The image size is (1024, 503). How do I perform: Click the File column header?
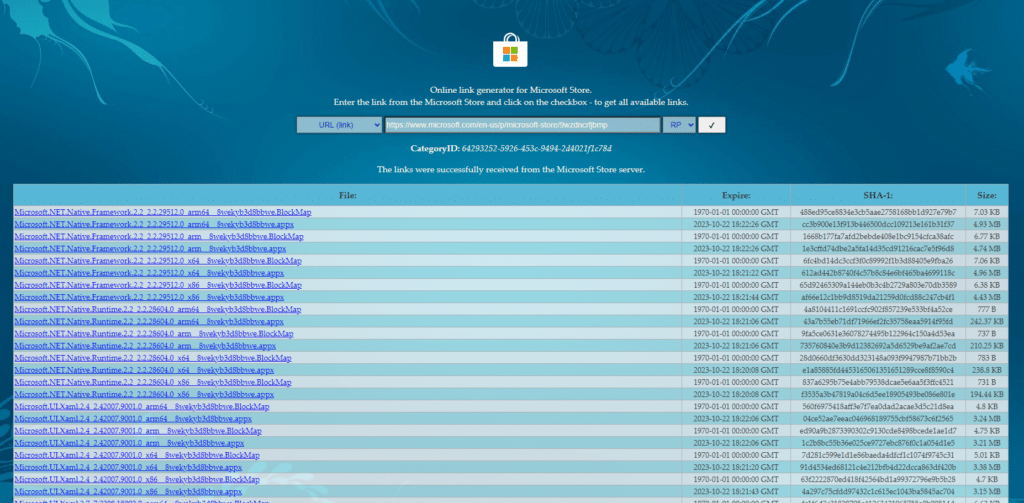[347, 195]
